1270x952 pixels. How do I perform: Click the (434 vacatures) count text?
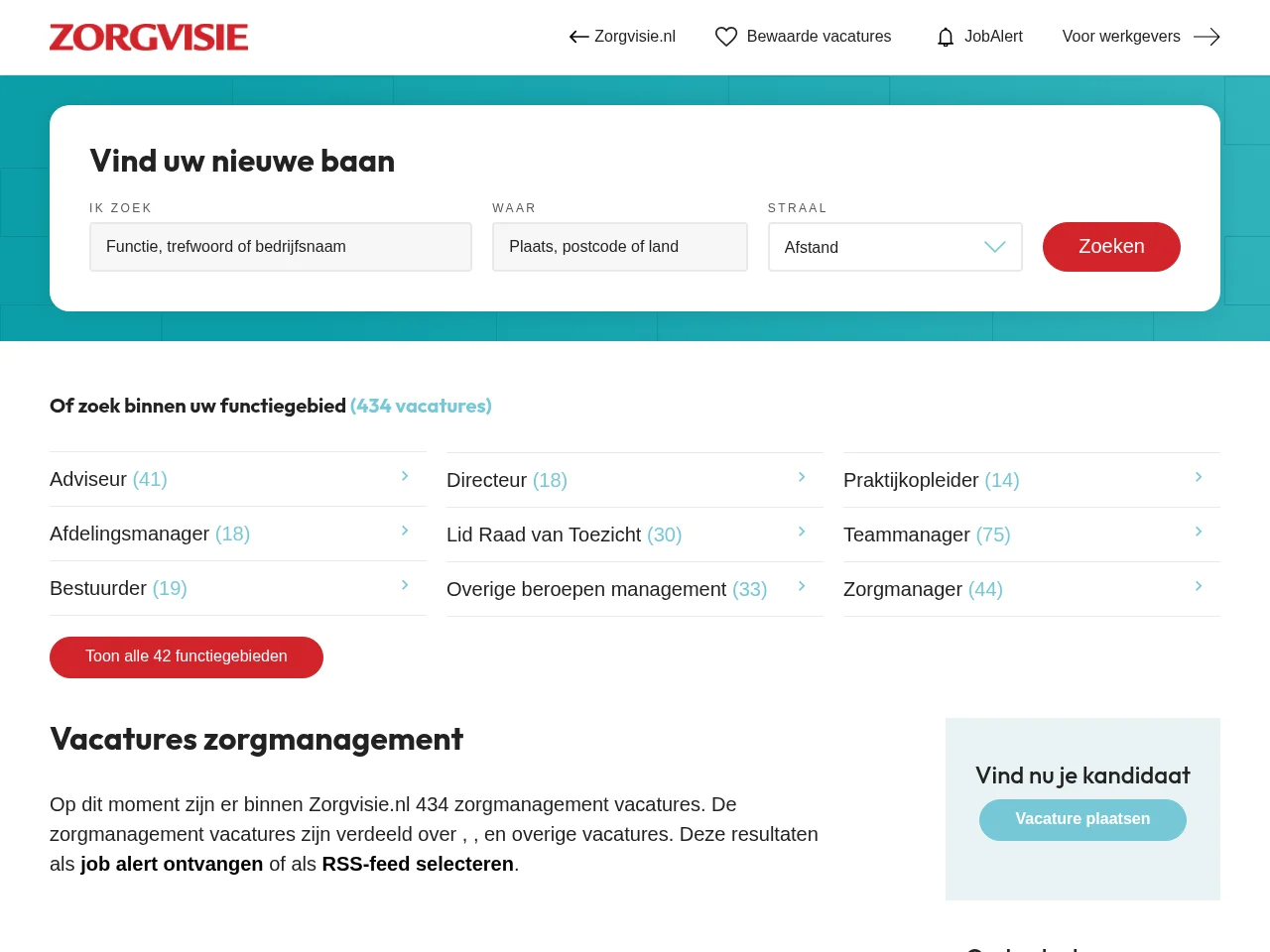point(421,406)
